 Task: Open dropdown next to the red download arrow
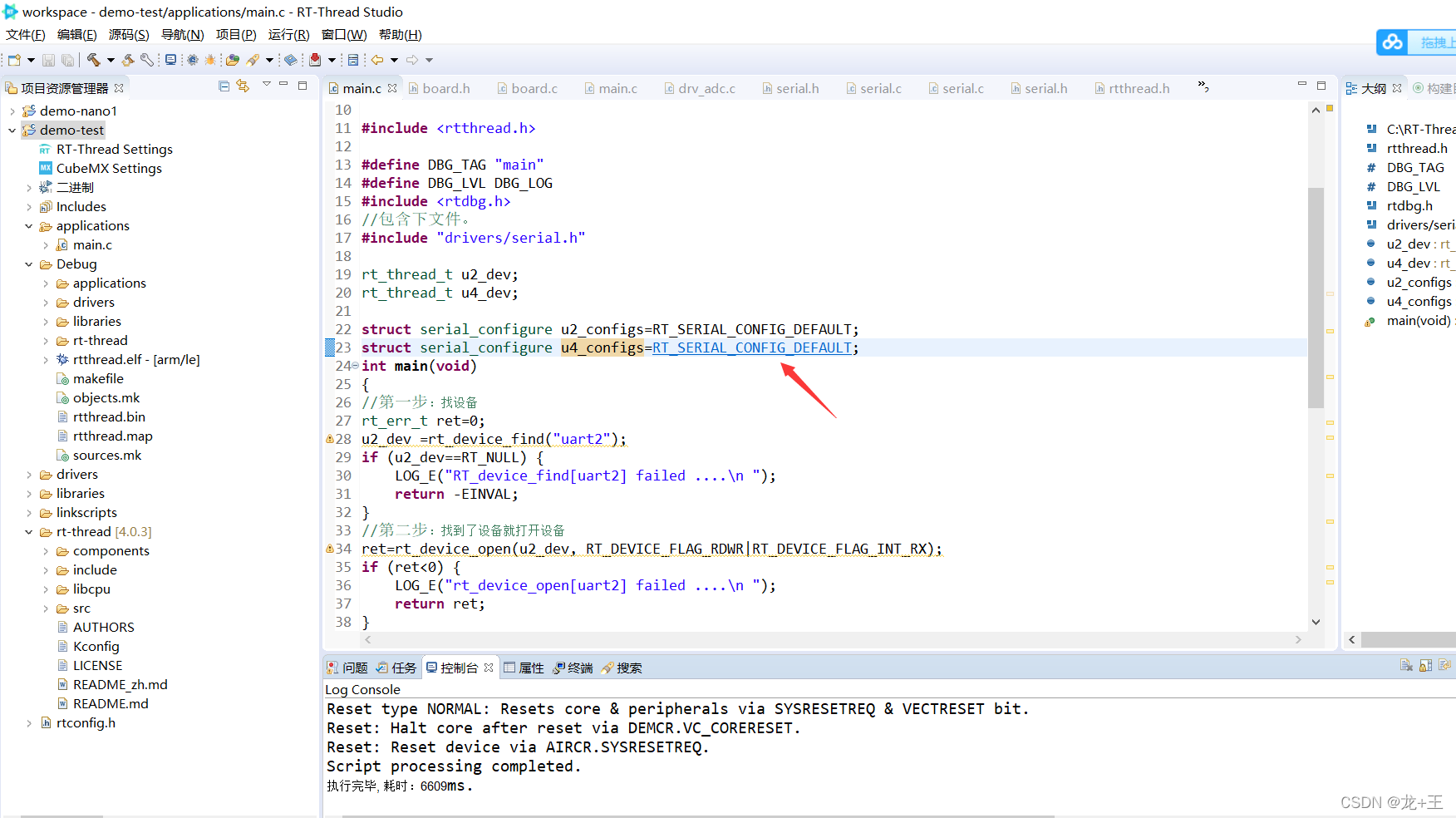coord(332,60)
